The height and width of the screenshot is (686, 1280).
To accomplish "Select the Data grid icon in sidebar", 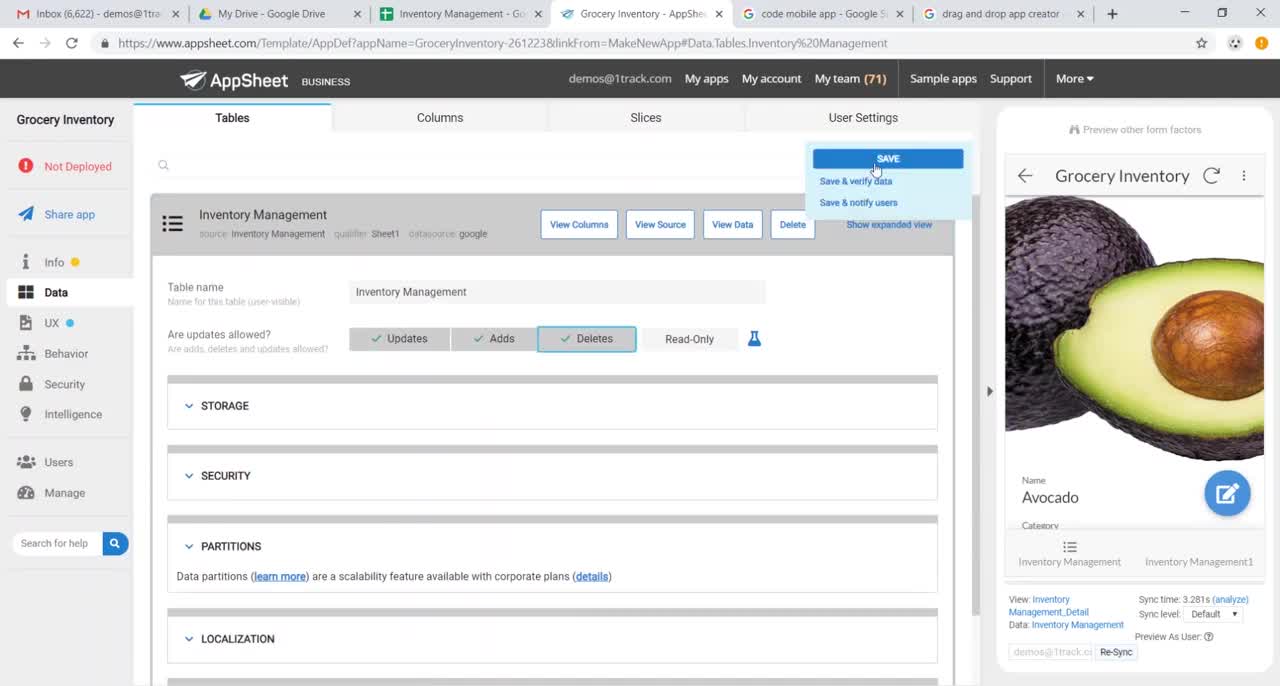I will [26, 292].
